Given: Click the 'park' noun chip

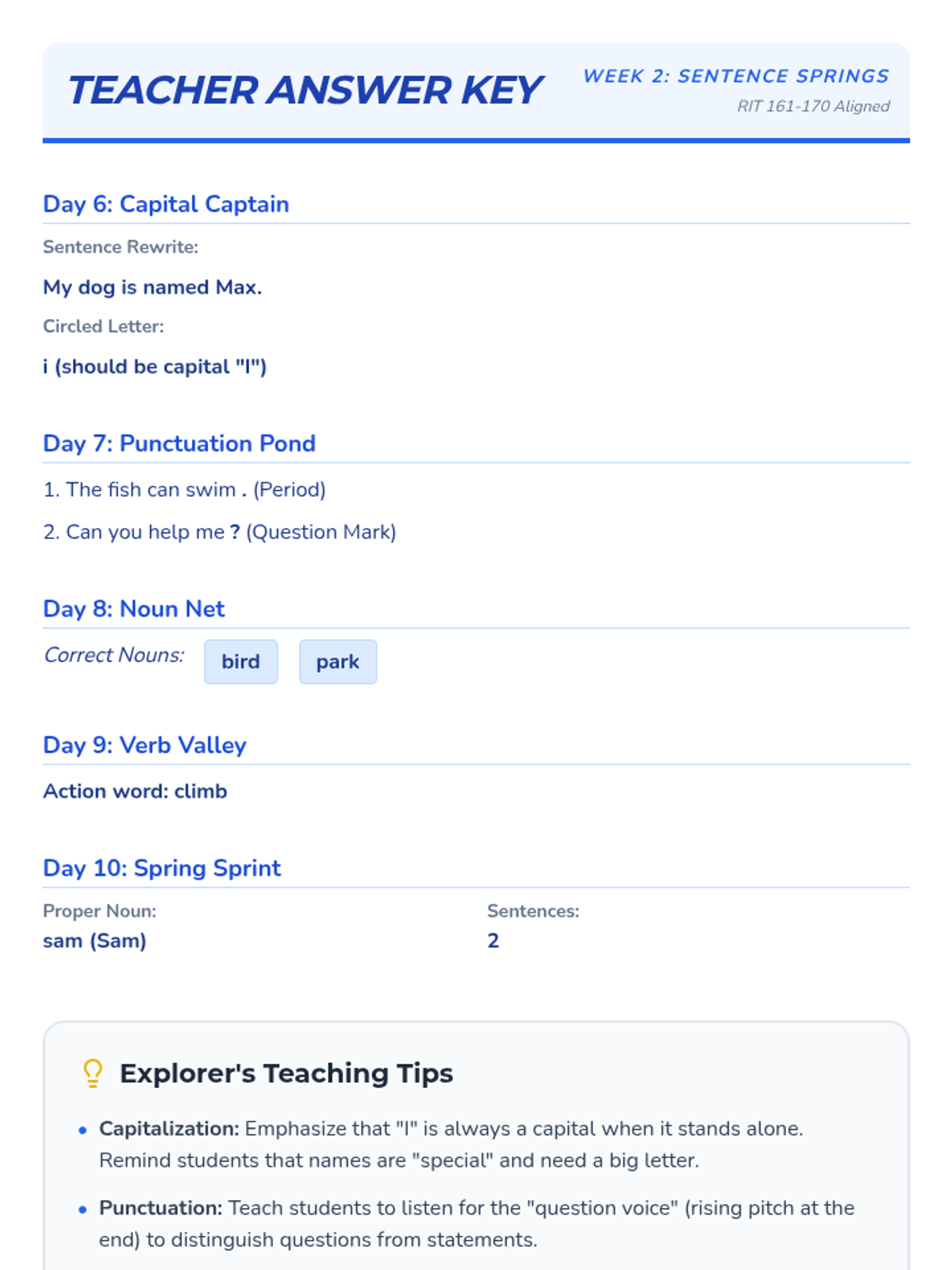Looking at the screenshot, I should point(338,661).
